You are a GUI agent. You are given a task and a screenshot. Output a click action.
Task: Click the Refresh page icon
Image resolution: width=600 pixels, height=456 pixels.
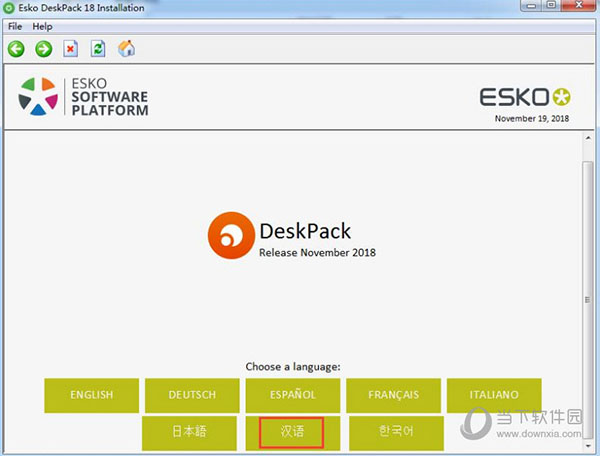[98, 49]
